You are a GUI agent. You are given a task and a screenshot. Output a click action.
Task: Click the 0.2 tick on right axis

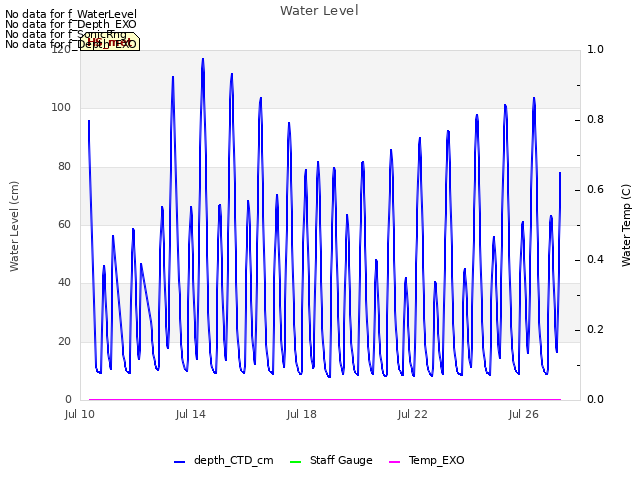pyautogui.click(x=595, y=329)
